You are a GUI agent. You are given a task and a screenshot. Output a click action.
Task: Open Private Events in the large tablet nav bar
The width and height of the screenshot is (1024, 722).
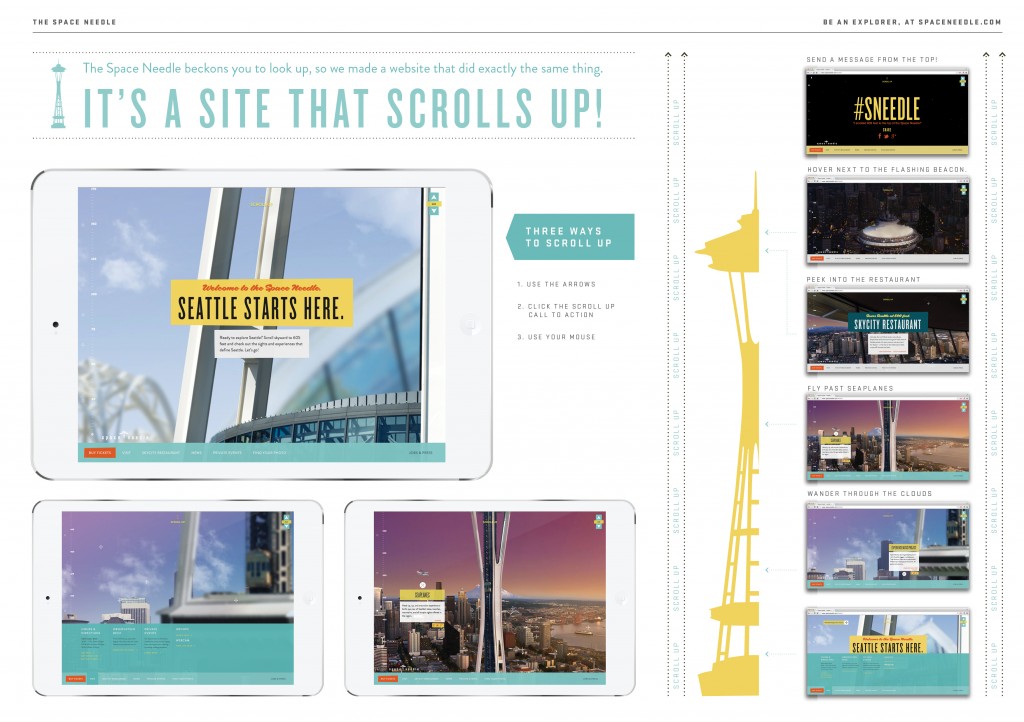(227, 452)
